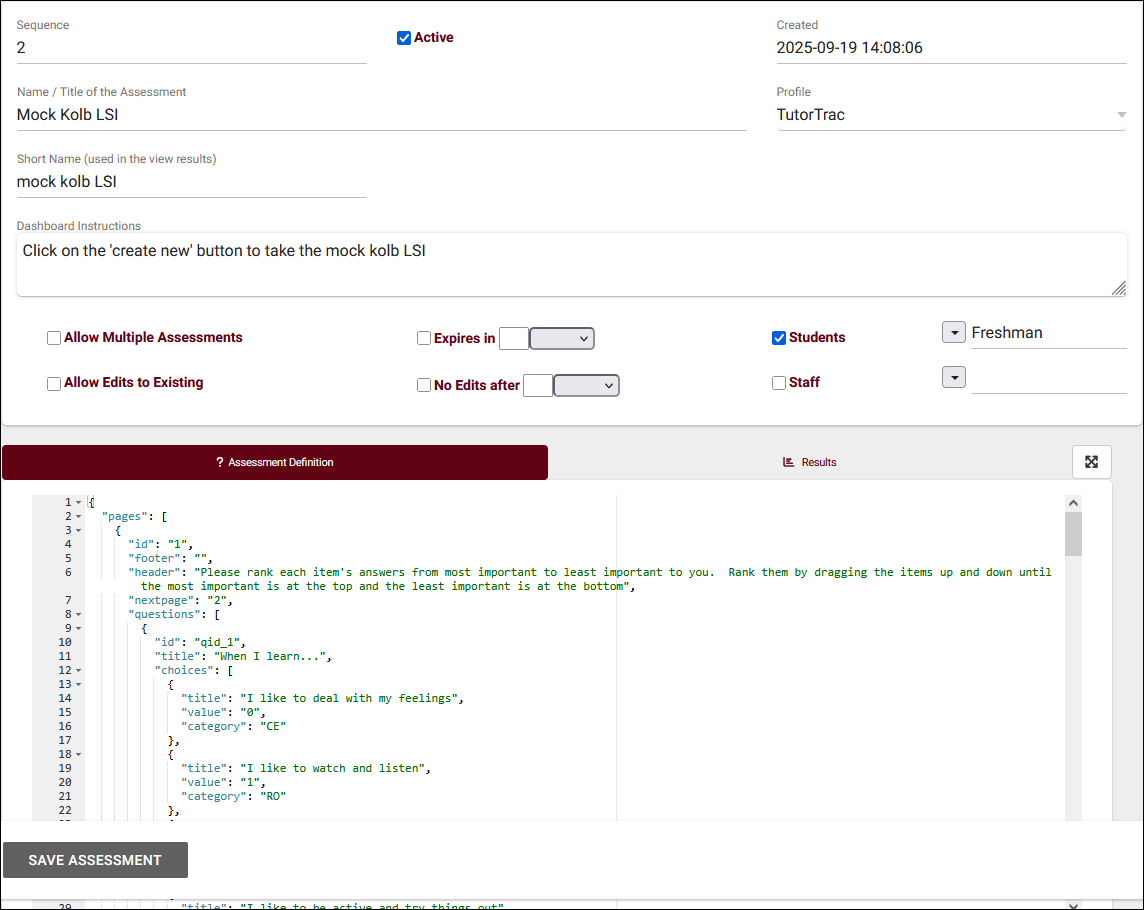
Task: Enable Allow Multiple Assessments
Action: tap(54, 338)
